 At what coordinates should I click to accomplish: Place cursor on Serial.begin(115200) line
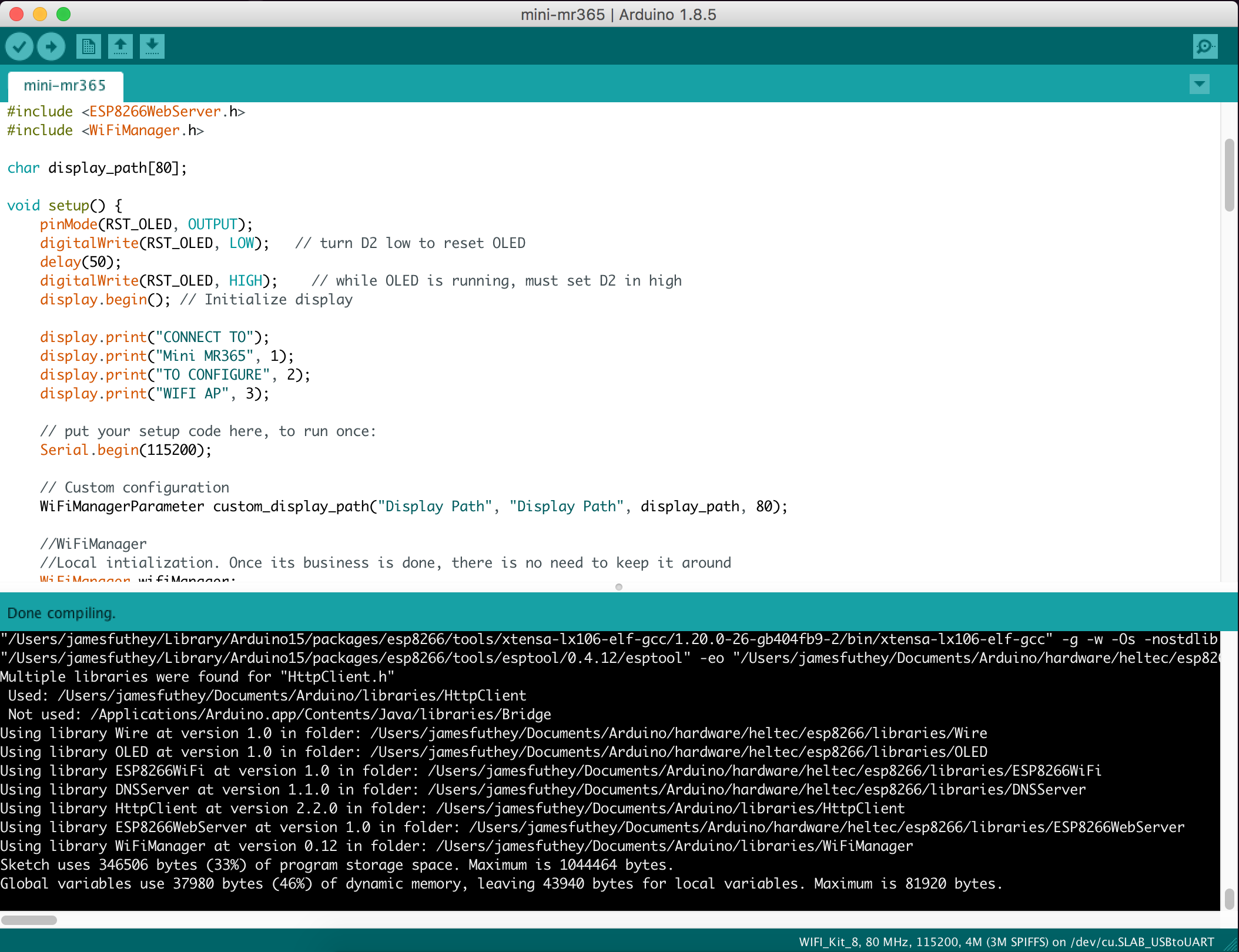(125, 450)
